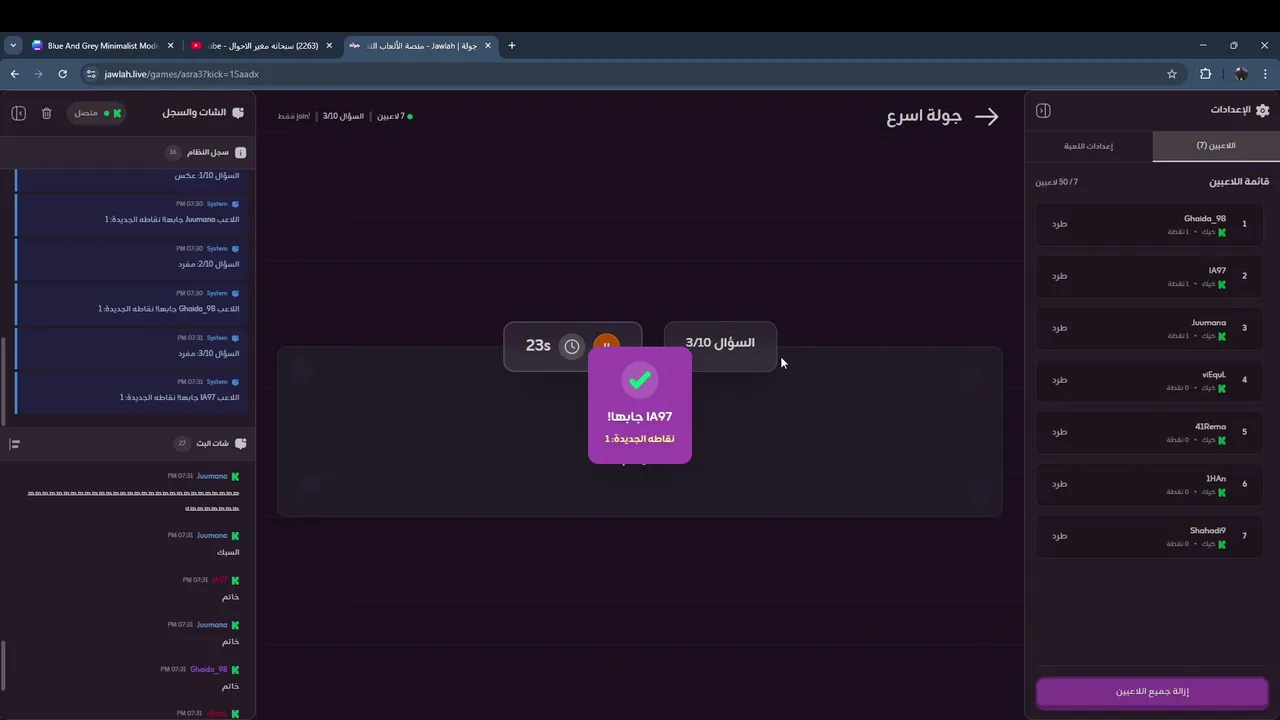Open the tab search dropdown

(x=13, y=45)
